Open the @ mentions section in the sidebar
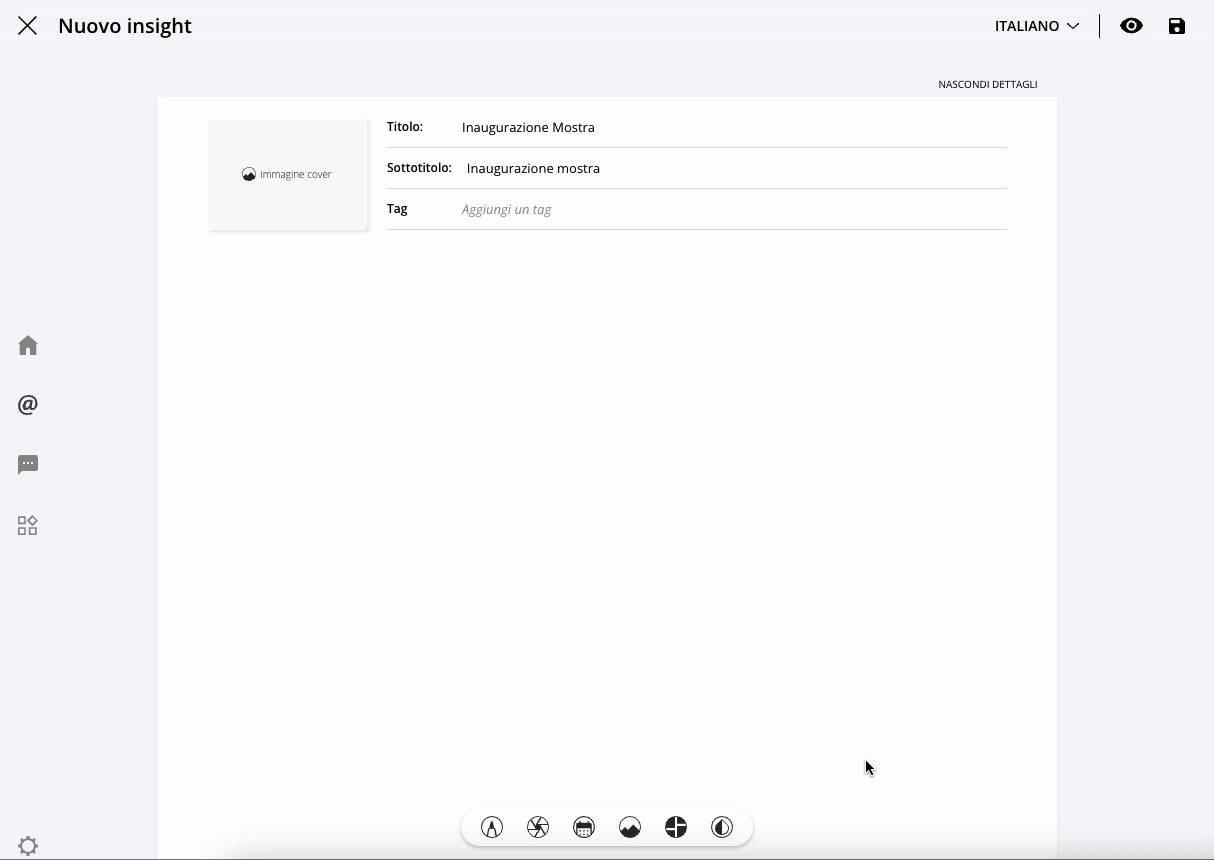The width and height of the screenshot is (1214, 860). (28, 405)
